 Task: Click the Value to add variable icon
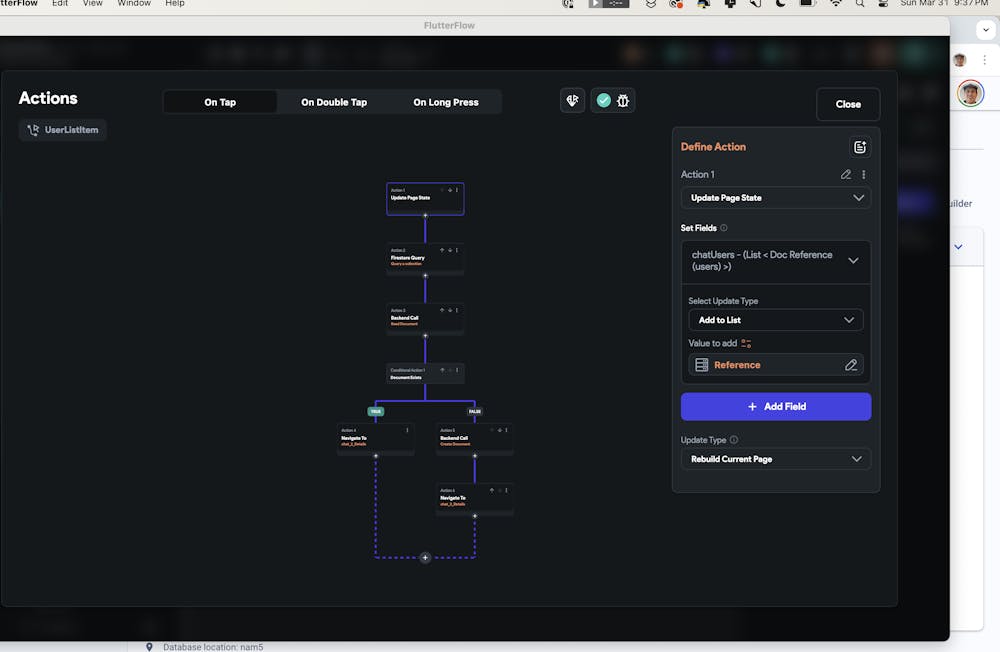click(746, 343)
